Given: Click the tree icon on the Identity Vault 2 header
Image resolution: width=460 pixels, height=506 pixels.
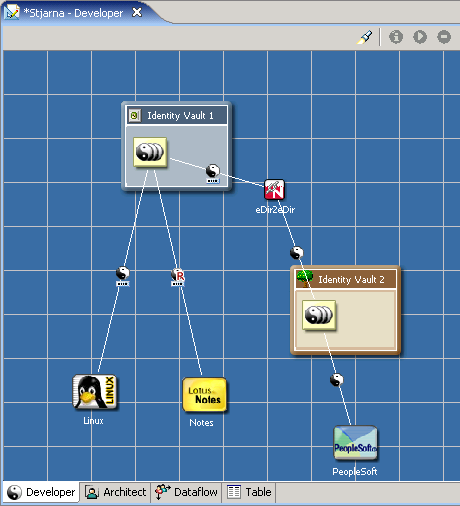Looking at the screenshot, I should (x=305, y=278).
